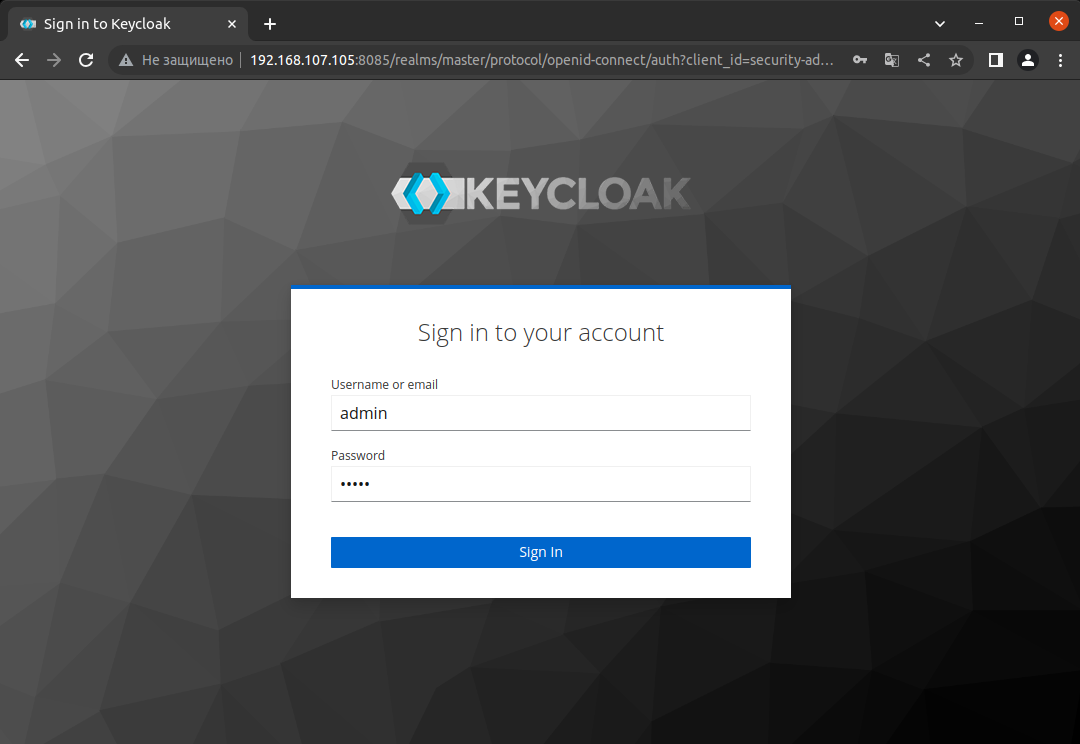Image resolution: width=1080 pixels, height=744 pixels.
Task: Go back to the previous page
Action: click(x=22, y=61)
